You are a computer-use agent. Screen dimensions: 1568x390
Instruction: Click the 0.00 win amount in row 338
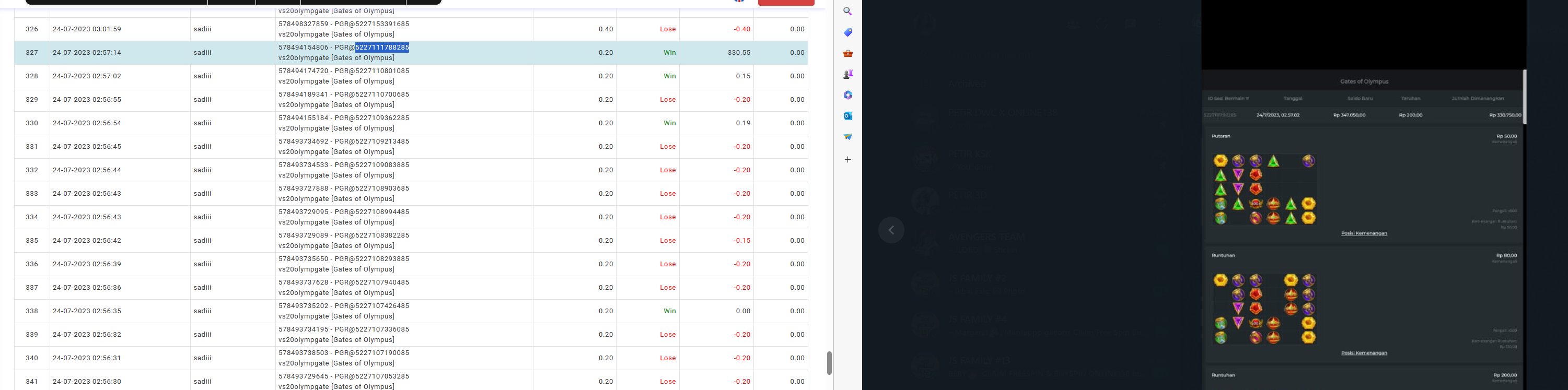pos(742,311)
